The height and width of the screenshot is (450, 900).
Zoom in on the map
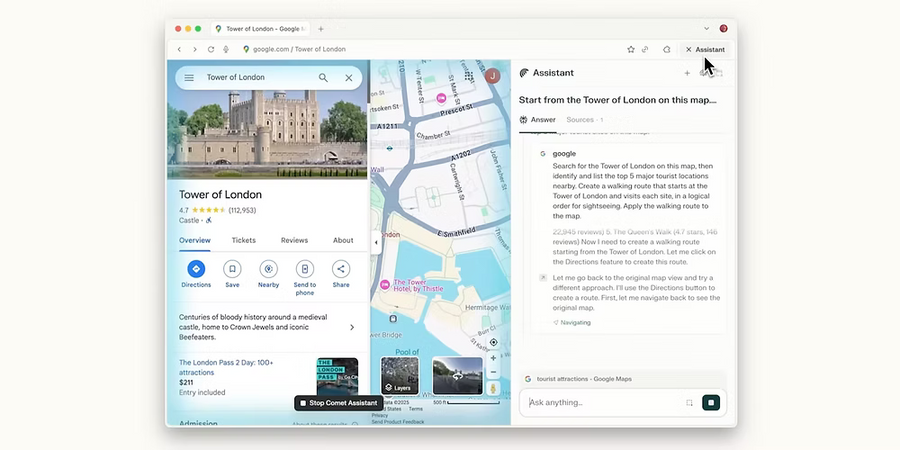[493, 358]
